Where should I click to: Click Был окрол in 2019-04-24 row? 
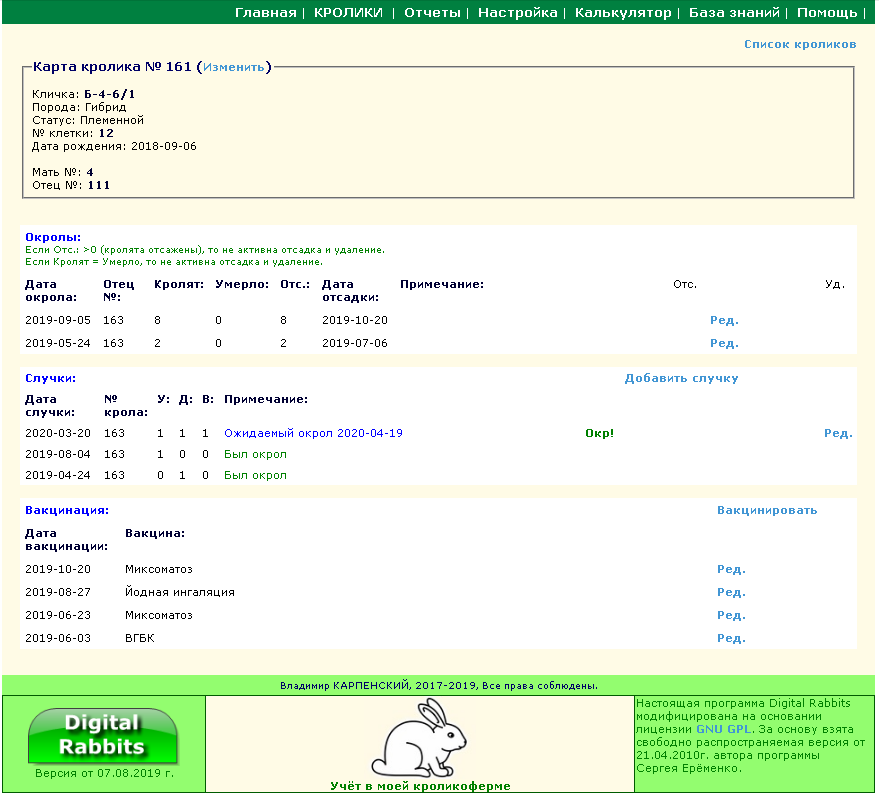click(x=255, y=475)
